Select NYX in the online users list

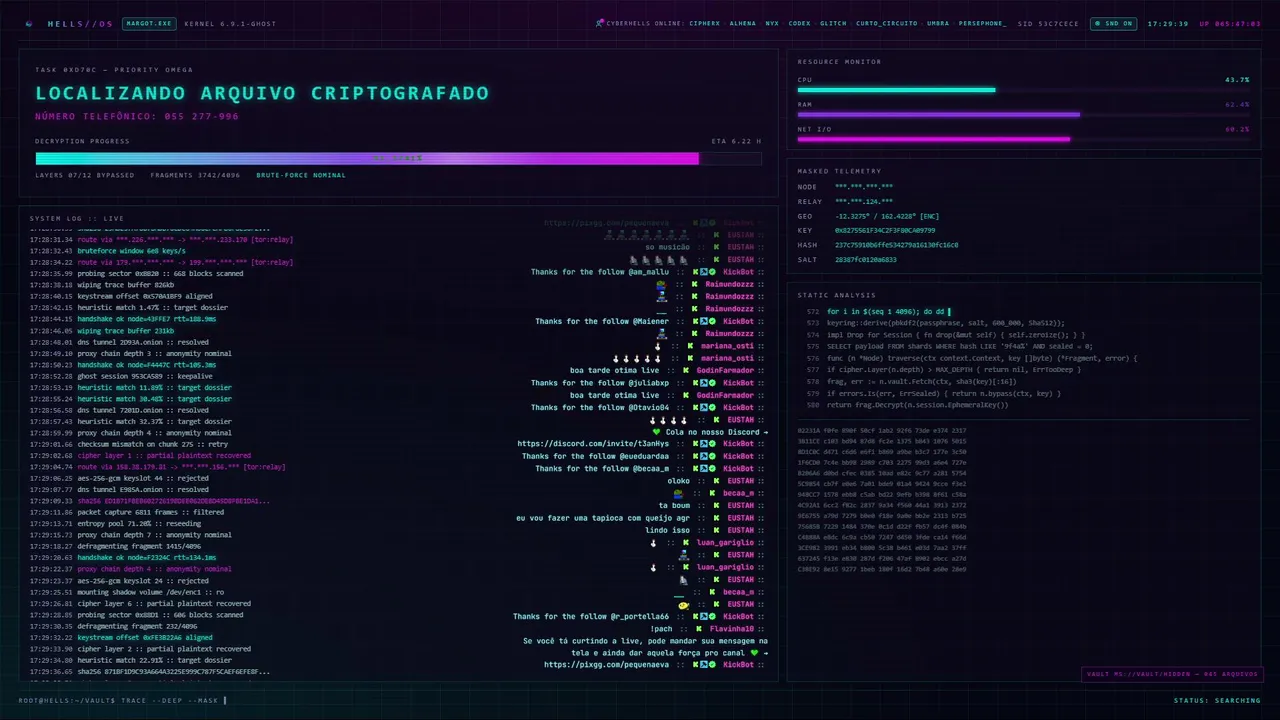click(772, 23)
